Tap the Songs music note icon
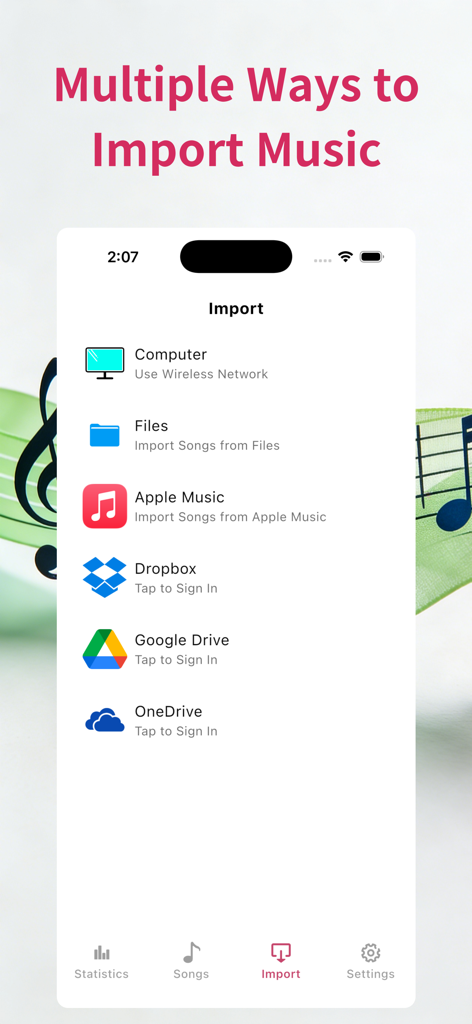The image size is (472, 1024). coord(191,953)
